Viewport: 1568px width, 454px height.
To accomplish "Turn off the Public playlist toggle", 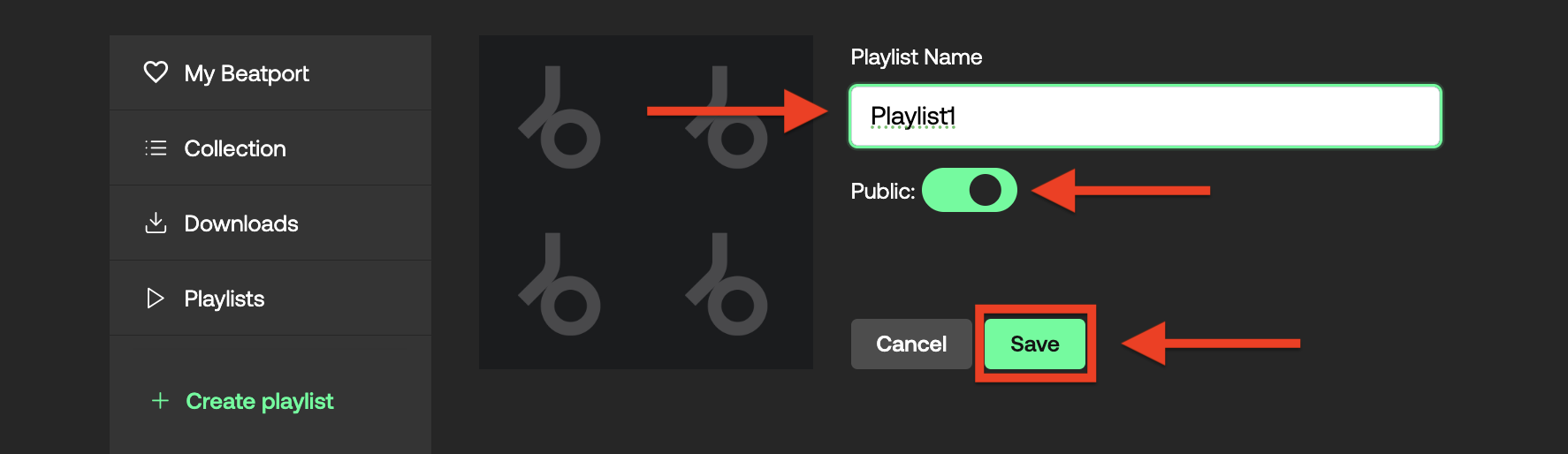I will tap(970, 190).
